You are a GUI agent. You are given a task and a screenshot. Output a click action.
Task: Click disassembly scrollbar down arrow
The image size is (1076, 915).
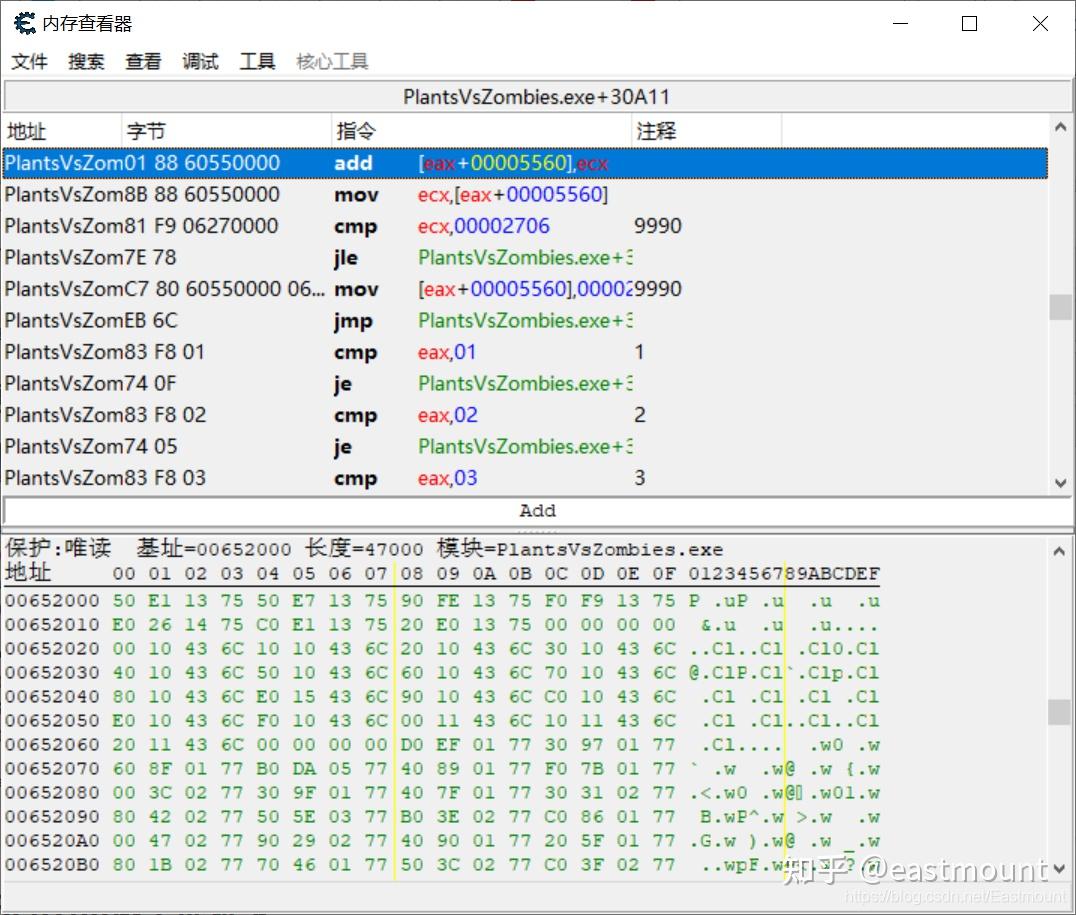click(1059, 483)
